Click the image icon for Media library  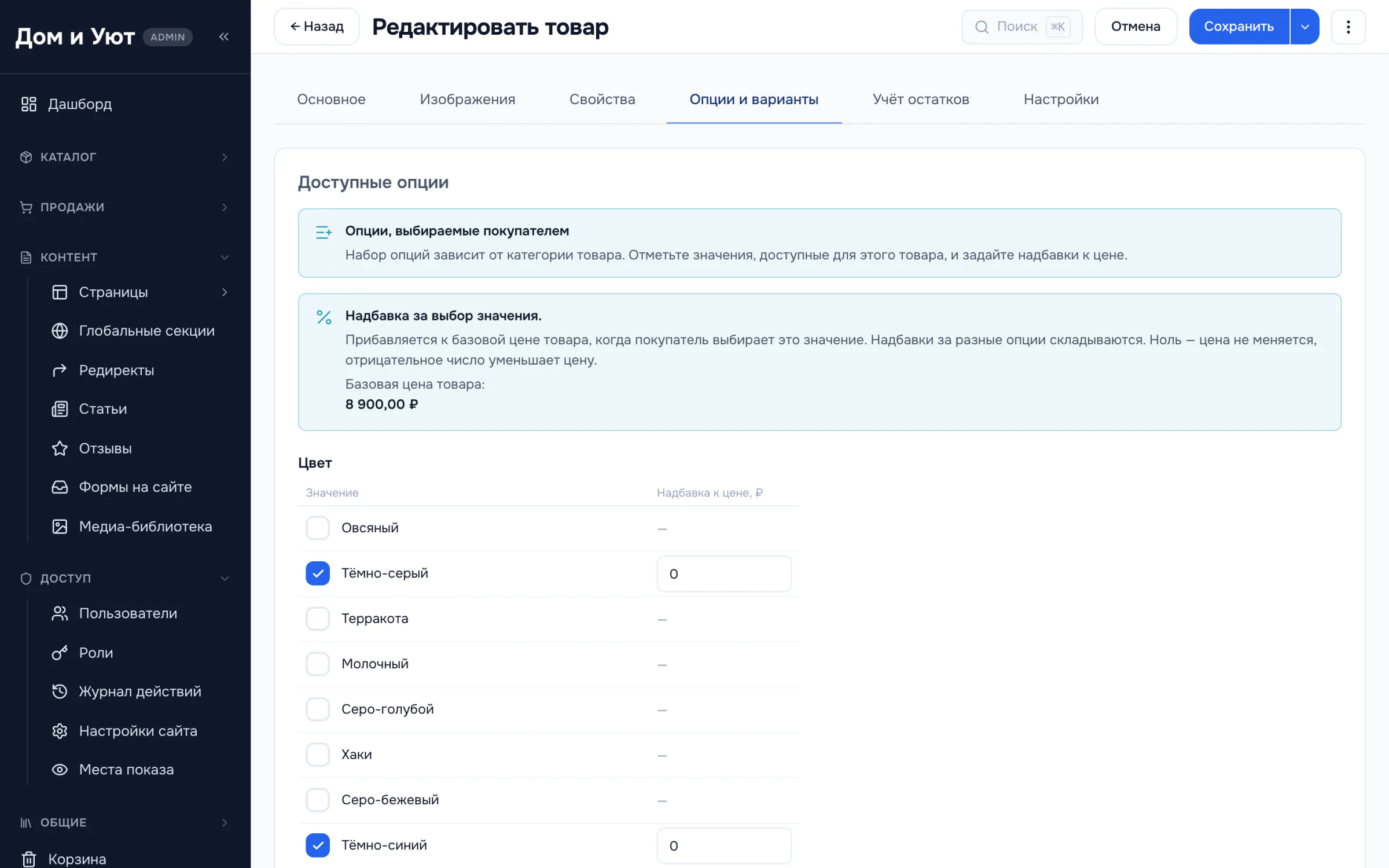tap(60, 526)
